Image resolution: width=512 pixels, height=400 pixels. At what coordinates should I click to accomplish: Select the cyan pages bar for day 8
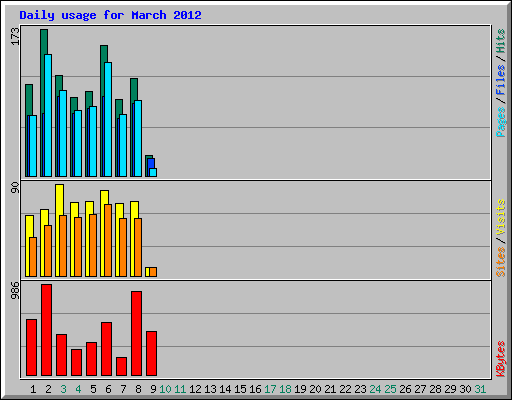tap(138, 138)
